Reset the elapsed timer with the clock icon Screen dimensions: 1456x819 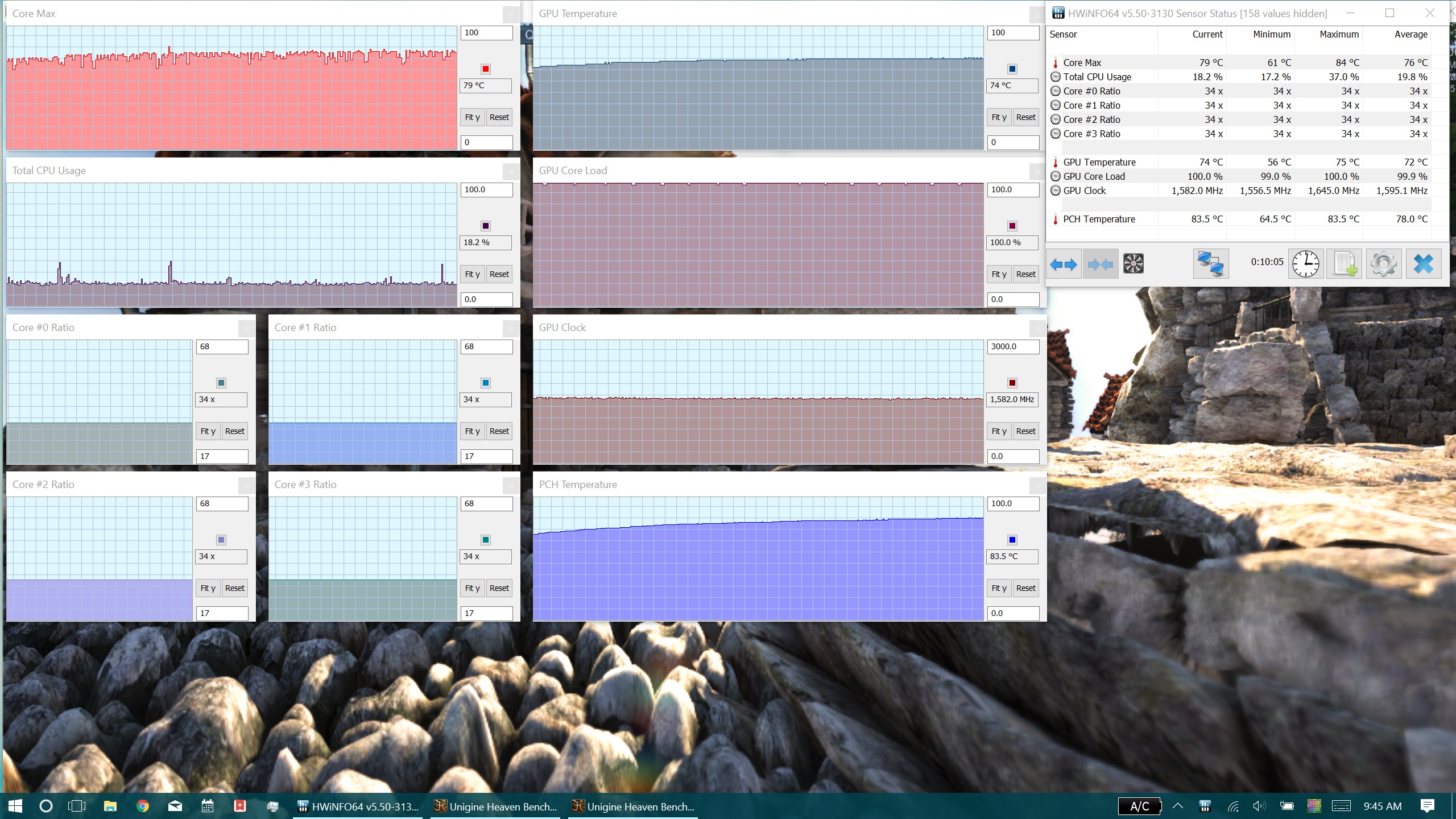coord(1306,264)
